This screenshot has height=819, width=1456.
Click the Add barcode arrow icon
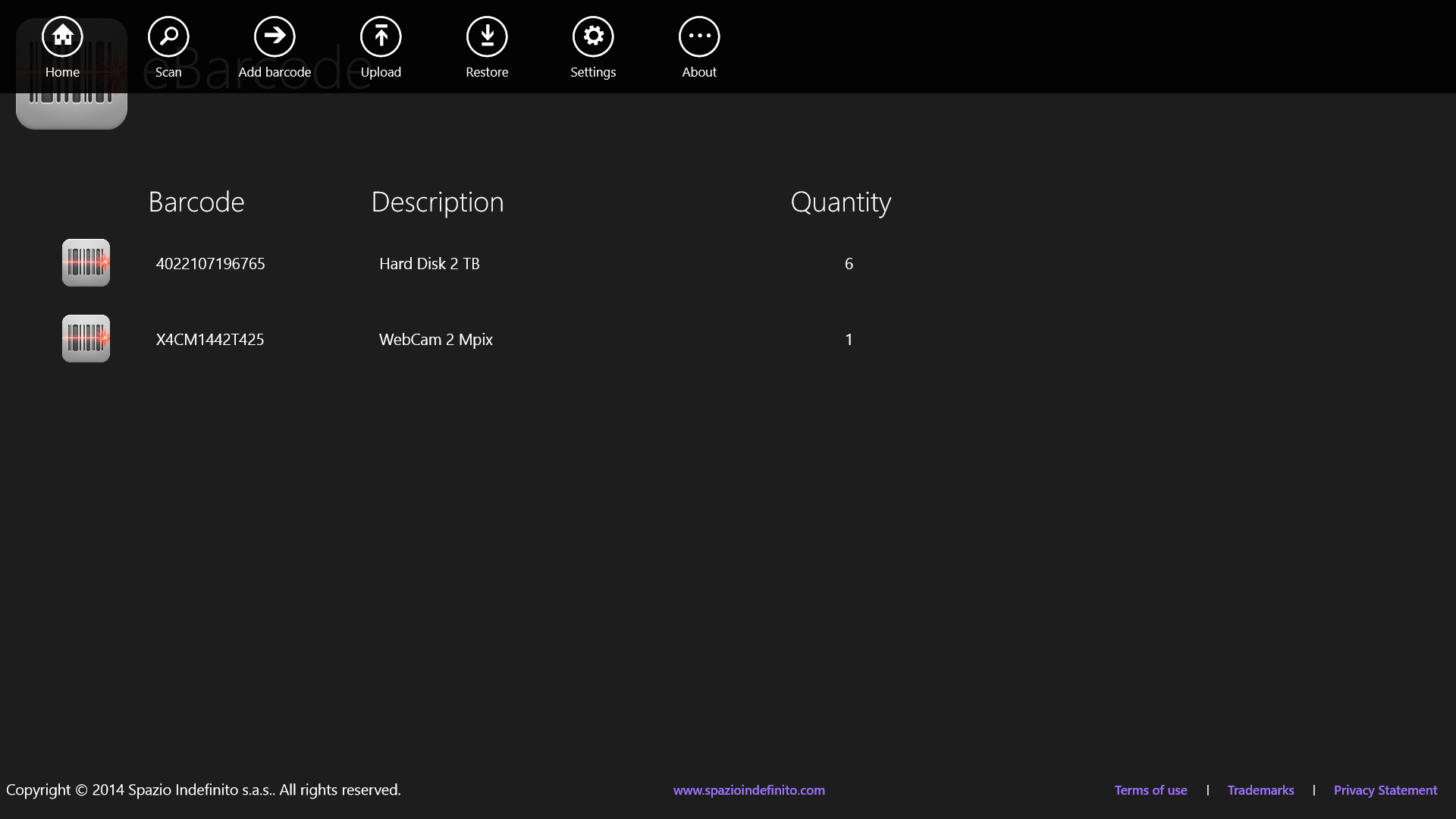coord(275,36)
